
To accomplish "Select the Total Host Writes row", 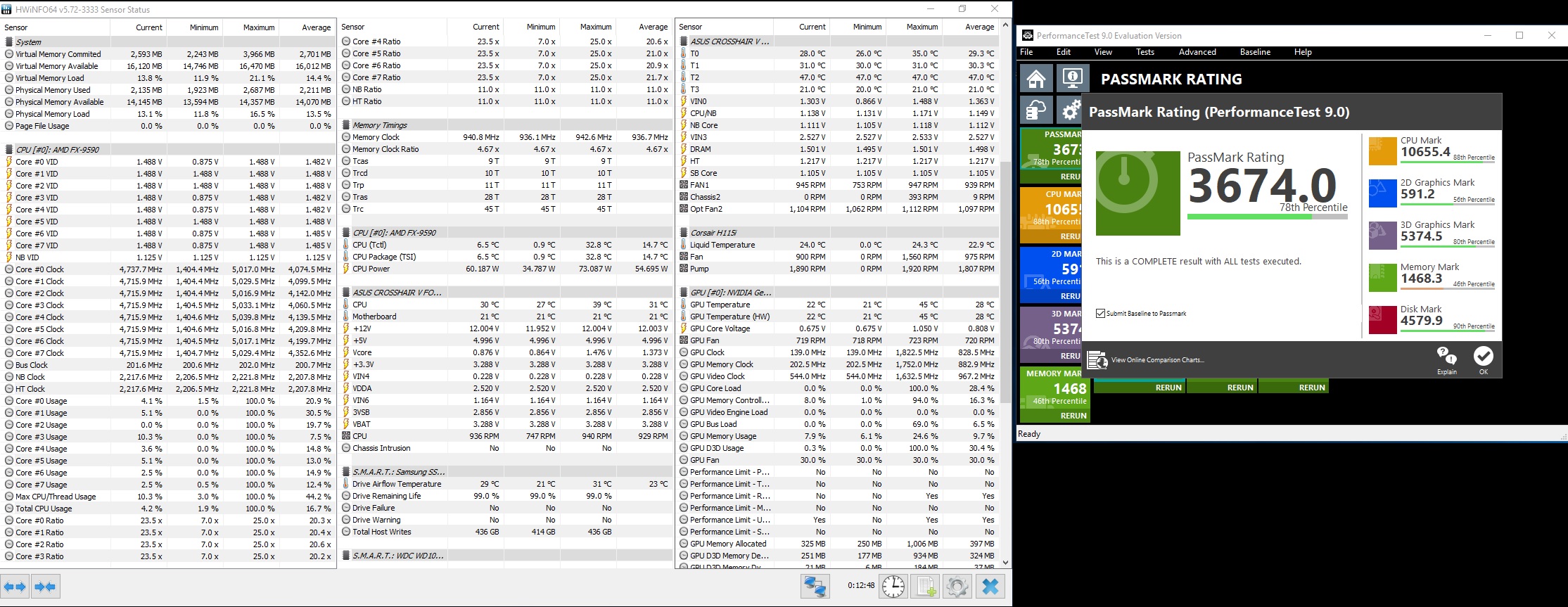I will click(505, 532).
